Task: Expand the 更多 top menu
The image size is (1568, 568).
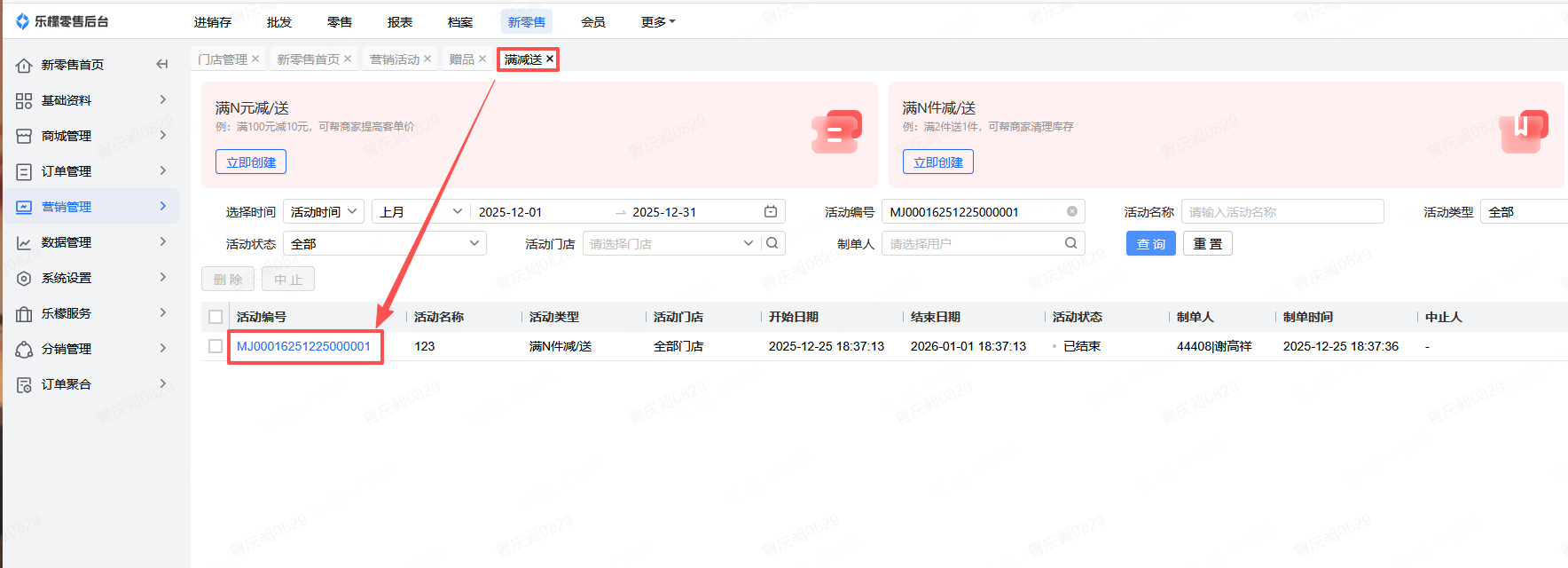Action: (x=657, y=21)
